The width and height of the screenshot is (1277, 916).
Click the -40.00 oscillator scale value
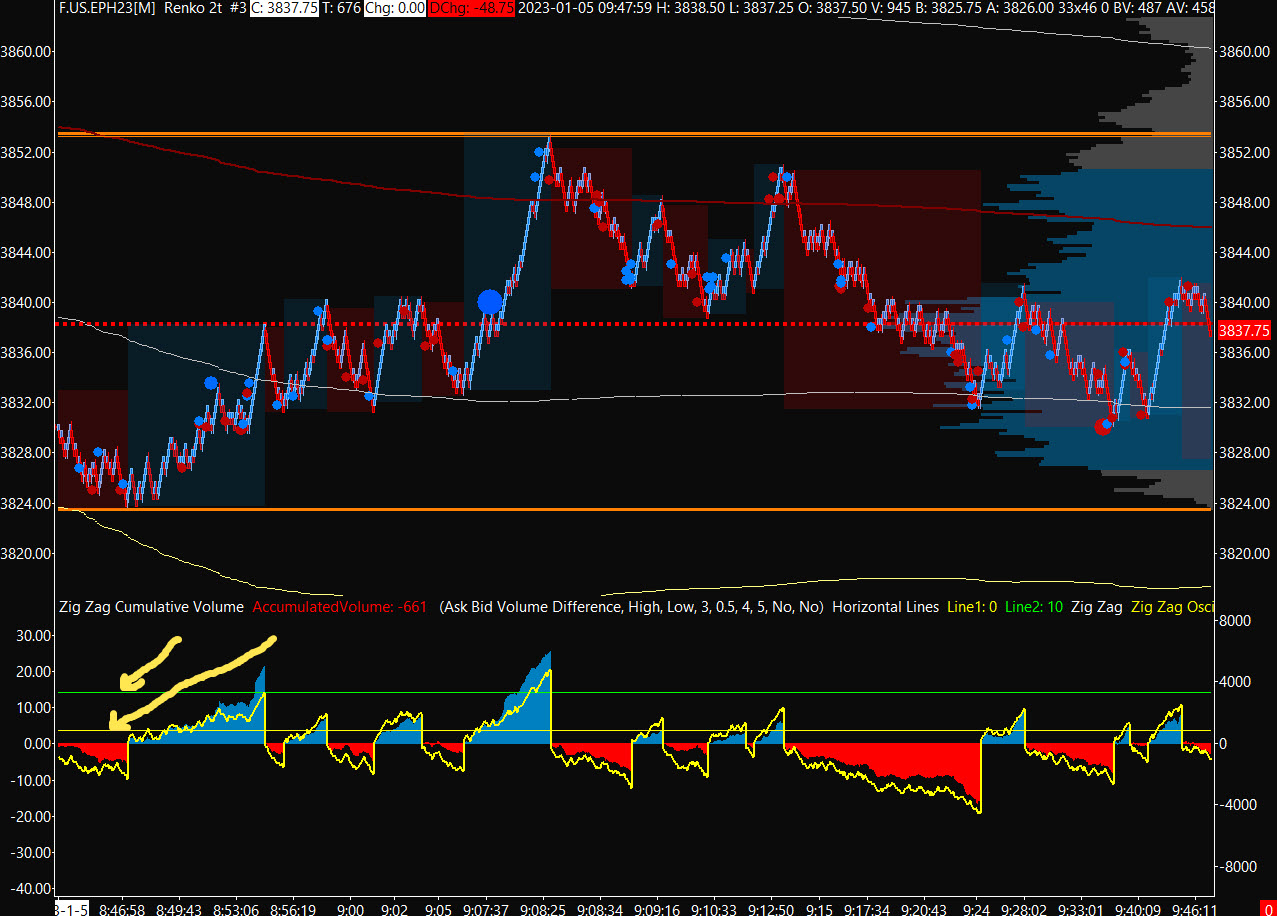[32, 888]
